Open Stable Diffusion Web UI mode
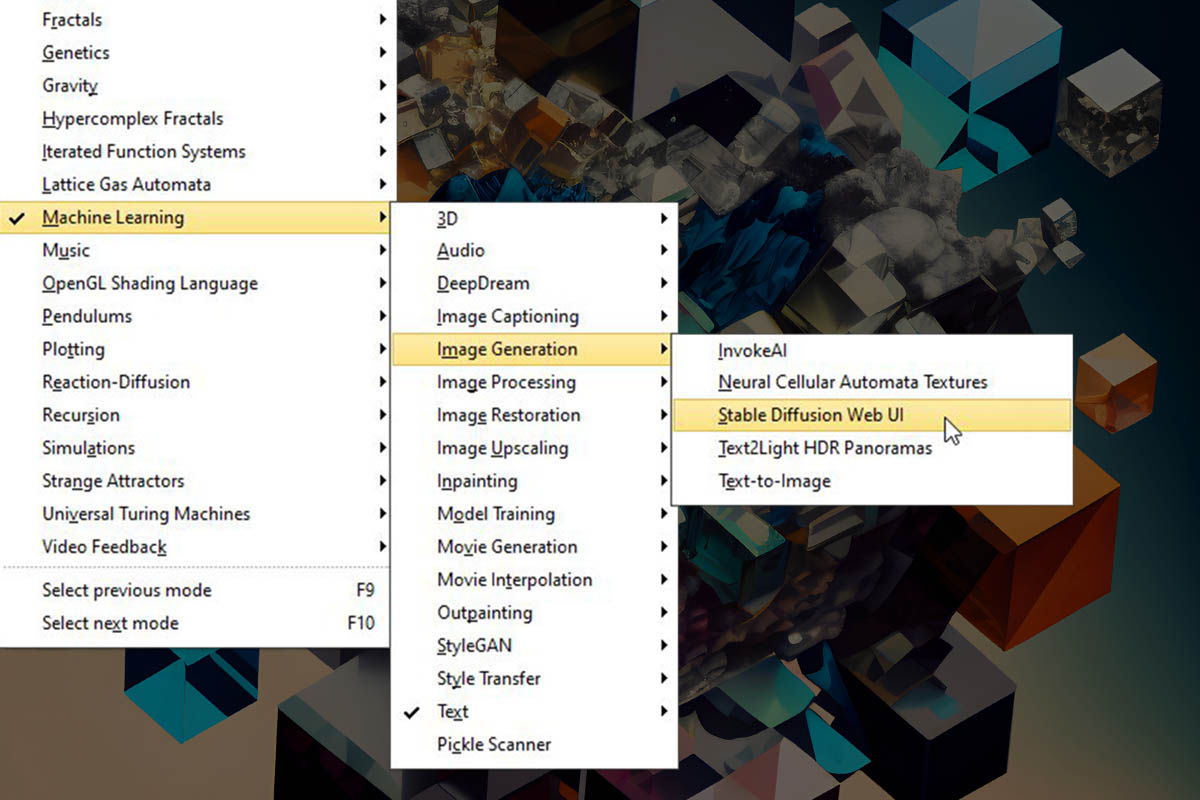 810,415
